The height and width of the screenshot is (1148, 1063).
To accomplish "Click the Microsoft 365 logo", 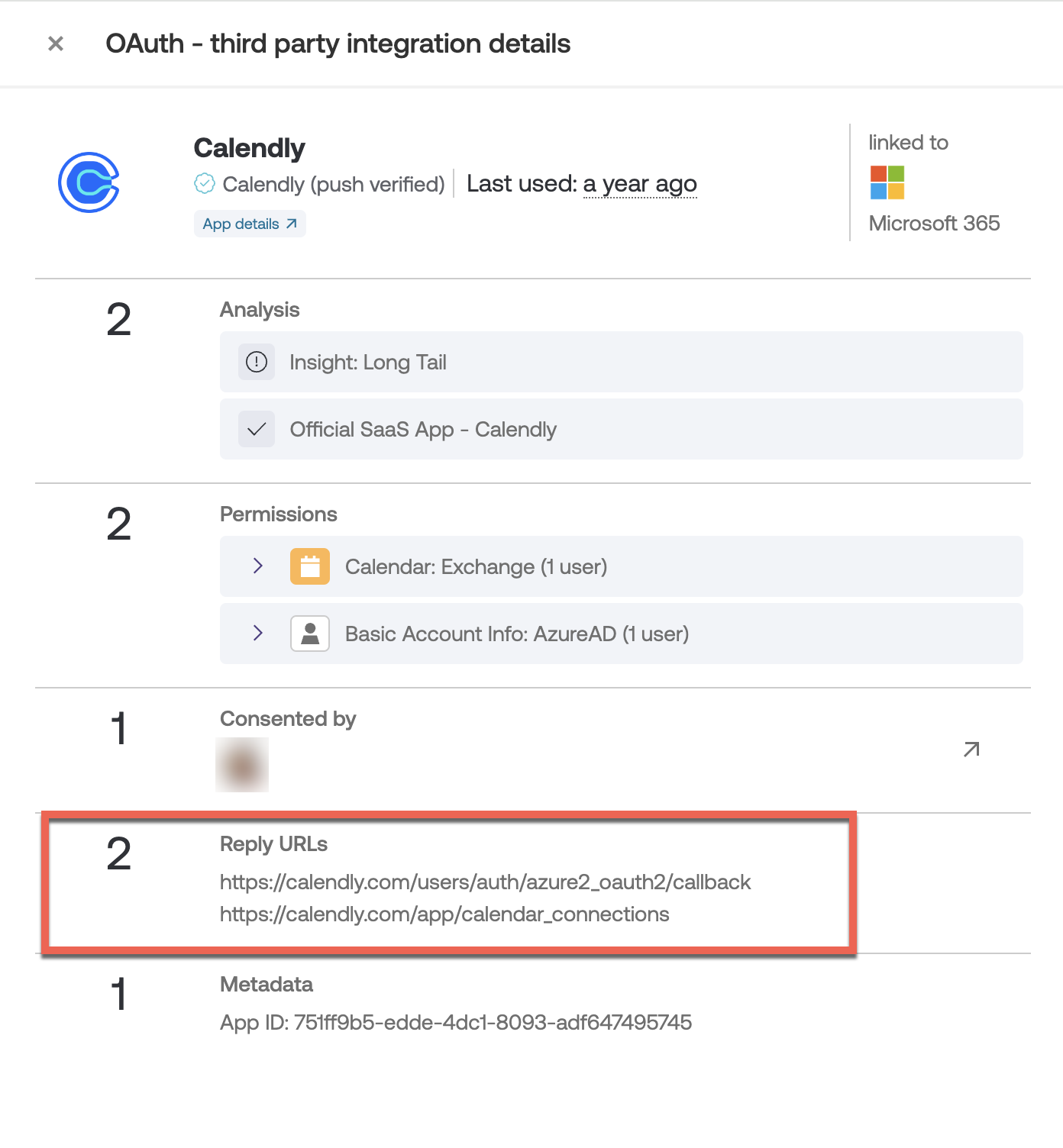I will (x=887, y=182).
